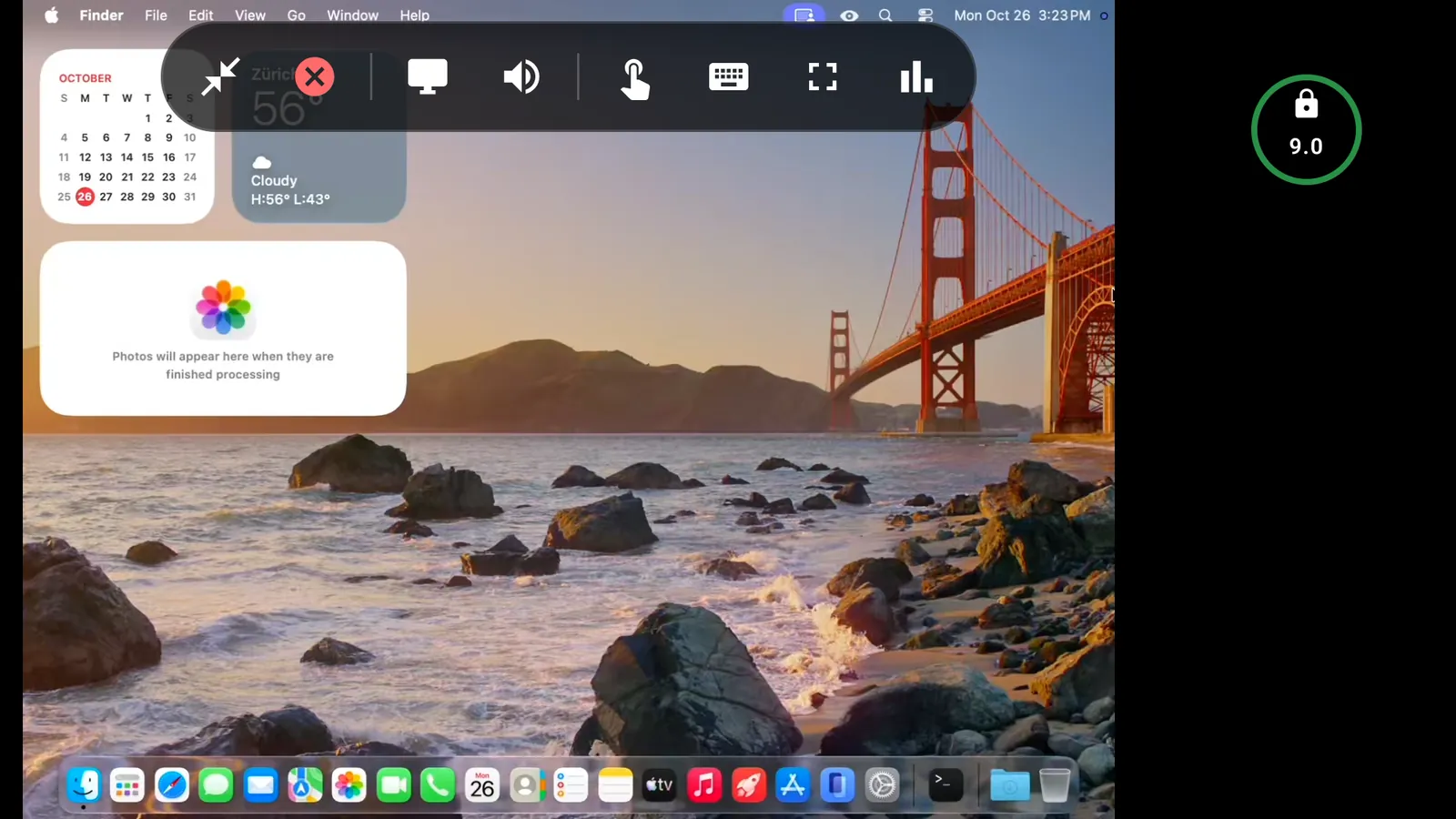Show the on-screen keyboard from the overlay toolbar
The width and height of the screenshot is (1456, 819).
coord(729,76)
